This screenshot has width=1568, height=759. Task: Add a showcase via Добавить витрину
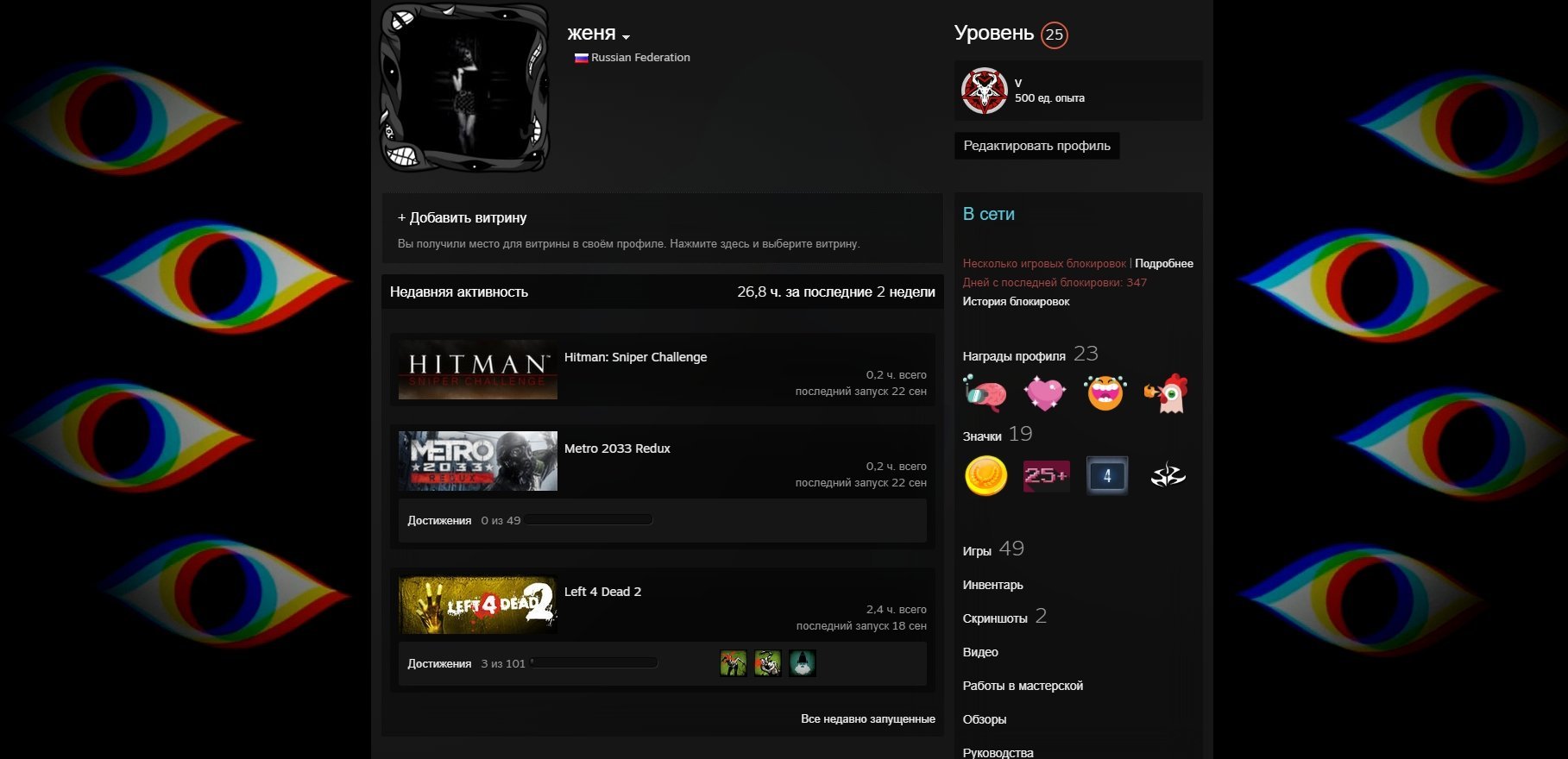463,217
